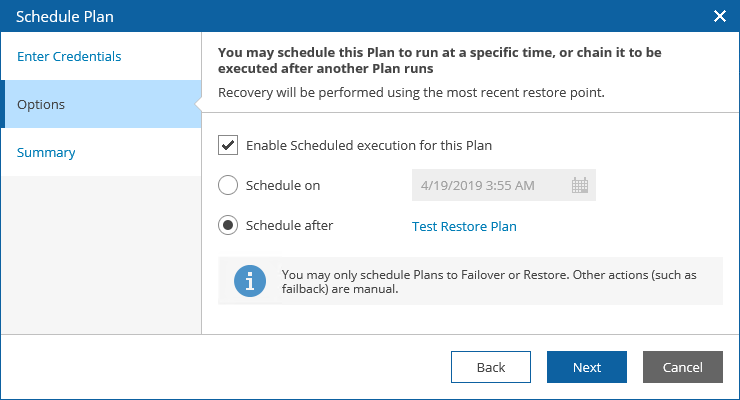This screenshot has height=400, width=740.
Task: Click the "Schedule on" label text
Action: [283, 185]
